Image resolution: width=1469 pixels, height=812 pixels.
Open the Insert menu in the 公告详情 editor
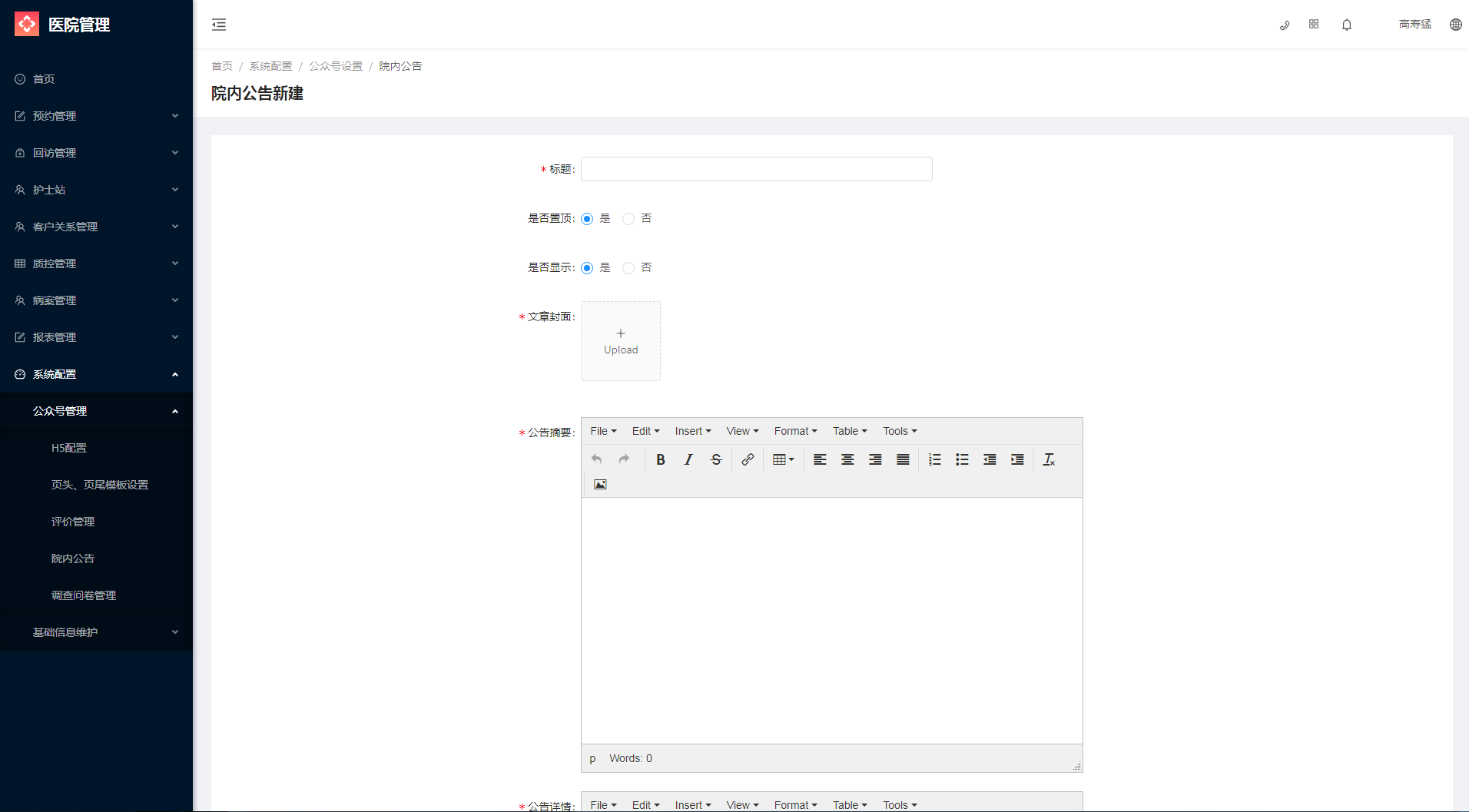[x=693, y=804]
